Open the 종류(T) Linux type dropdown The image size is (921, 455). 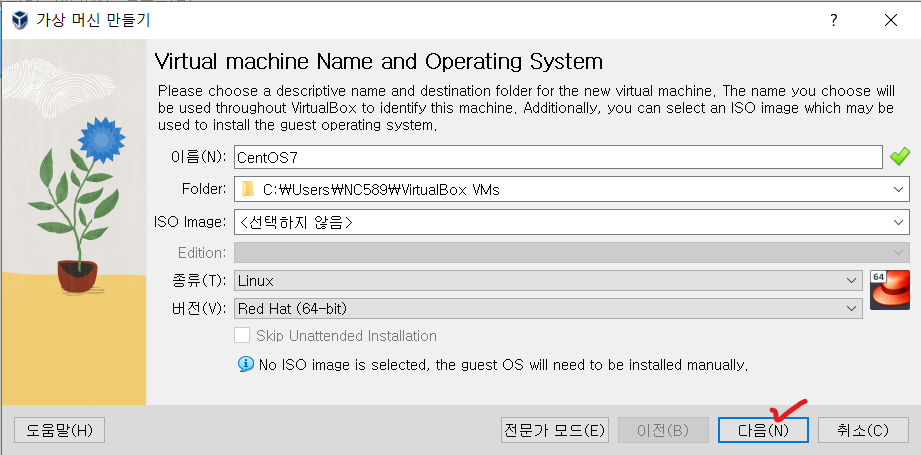click(x=549, y=281)
